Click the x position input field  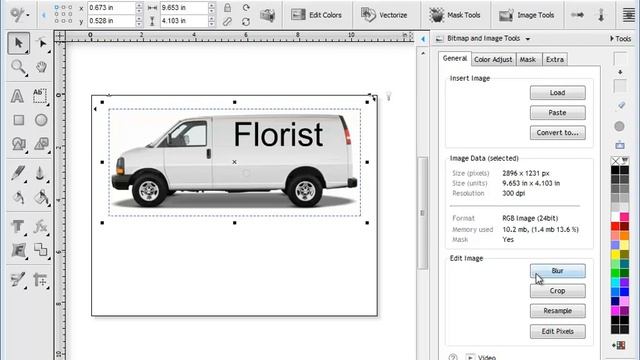[x=111, y=8]
